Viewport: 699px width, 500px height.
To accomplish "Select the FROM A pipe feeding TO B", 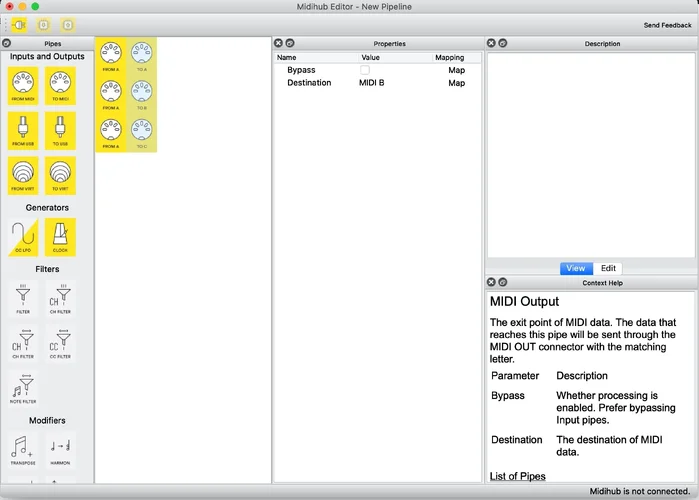I will tap(111, 94).
